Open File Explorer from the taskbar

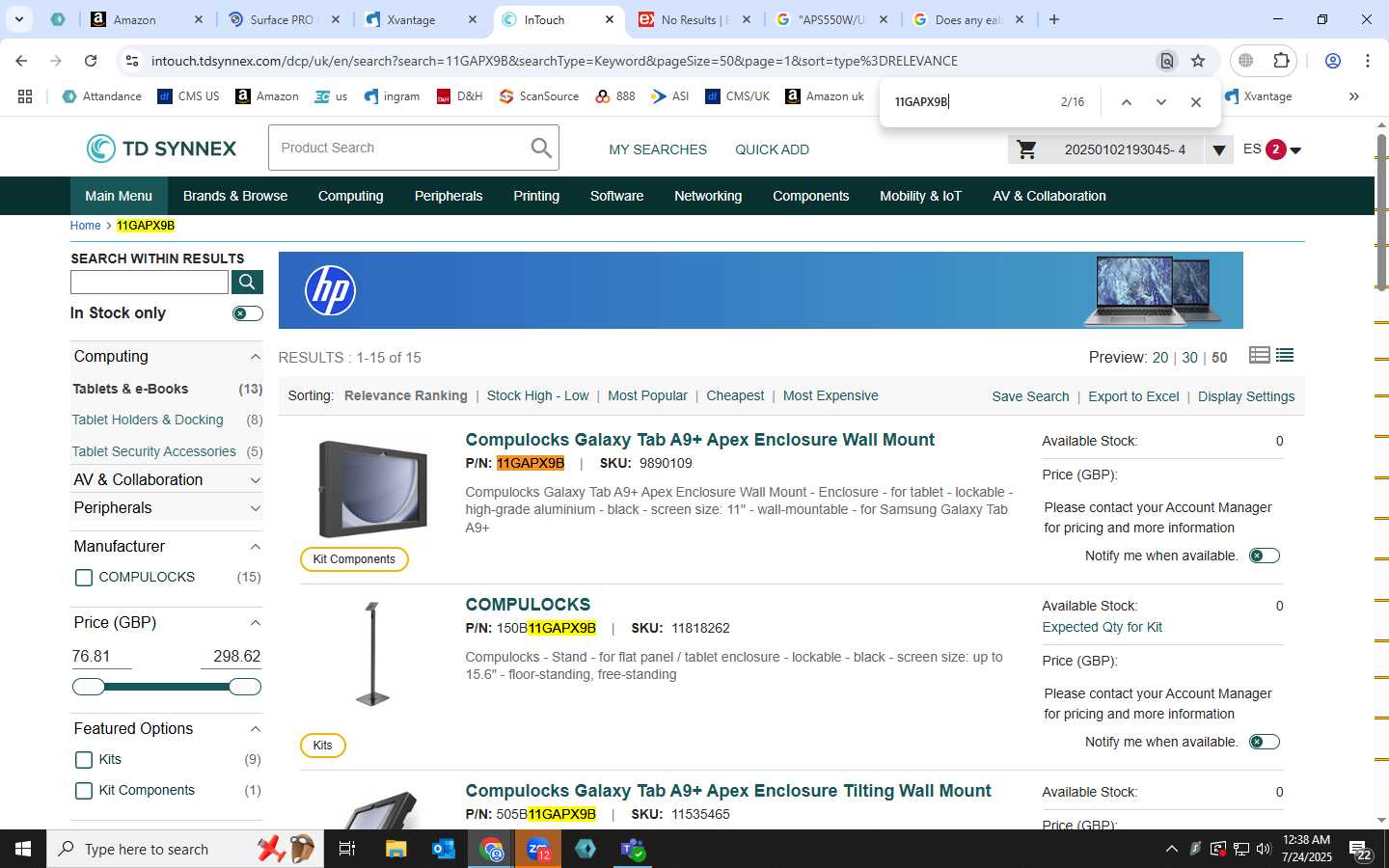[x=396, y=849]
